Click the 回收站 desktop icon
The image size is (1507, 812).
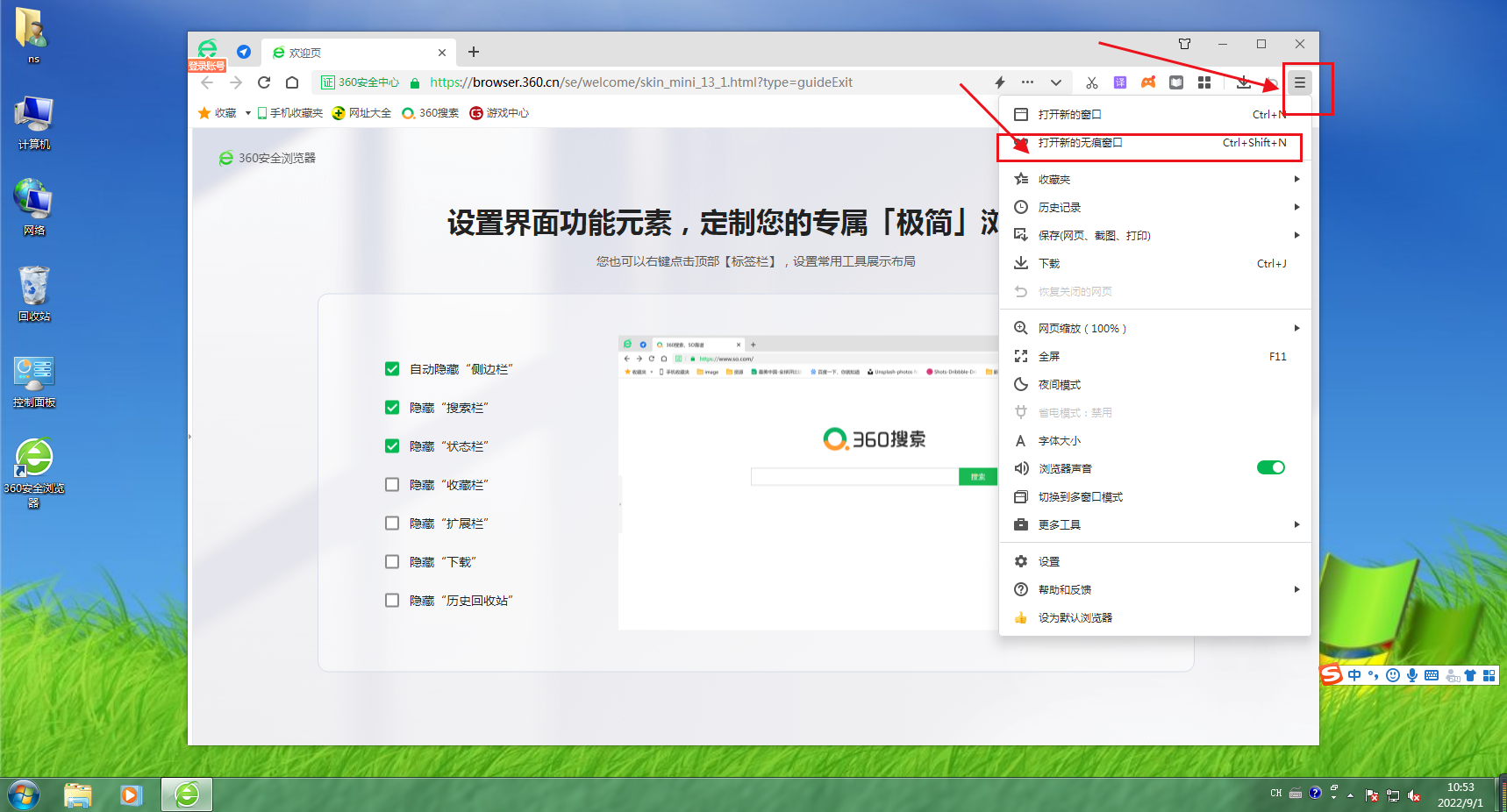(34, 294)
